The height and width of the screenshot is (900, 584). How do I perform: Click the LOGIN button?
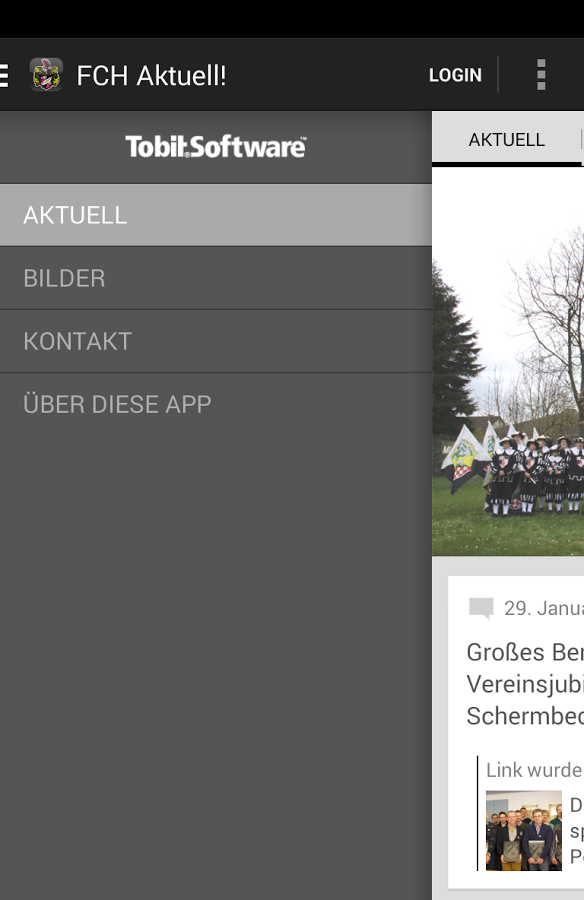pos(455,75)
